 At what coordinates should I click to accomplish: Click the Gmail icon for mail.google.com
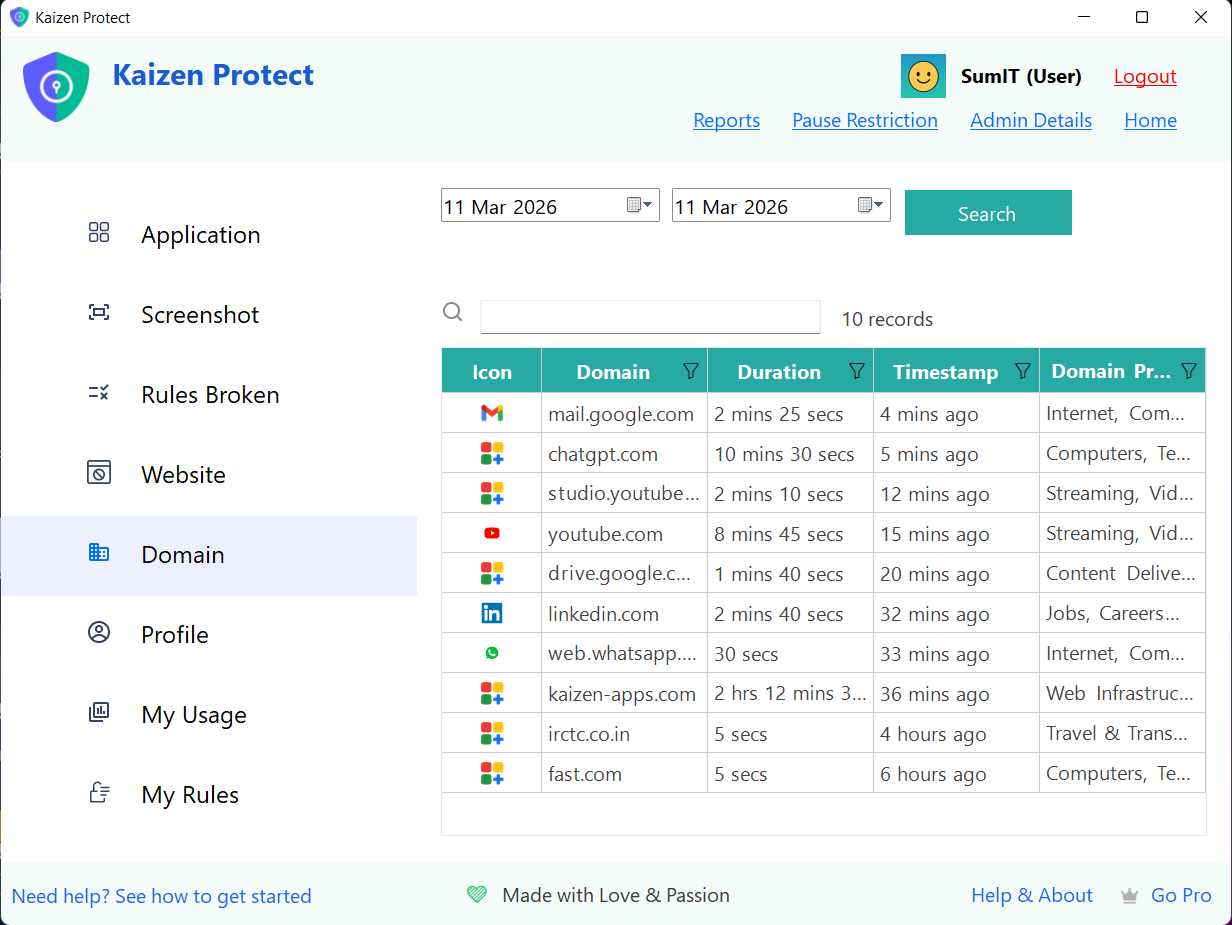491,412
